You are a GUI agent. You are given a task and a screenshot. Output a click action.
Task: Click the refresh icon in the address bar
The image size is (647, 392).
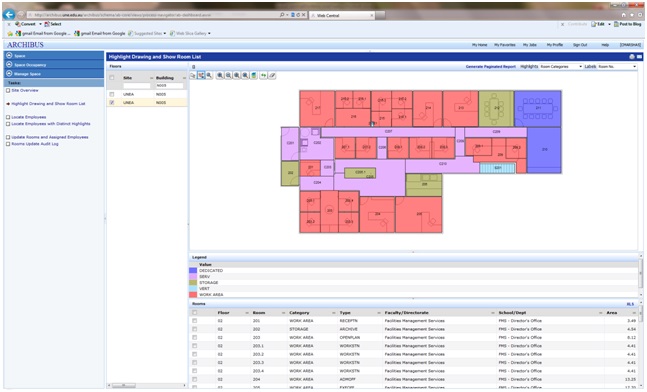[298, 15]
